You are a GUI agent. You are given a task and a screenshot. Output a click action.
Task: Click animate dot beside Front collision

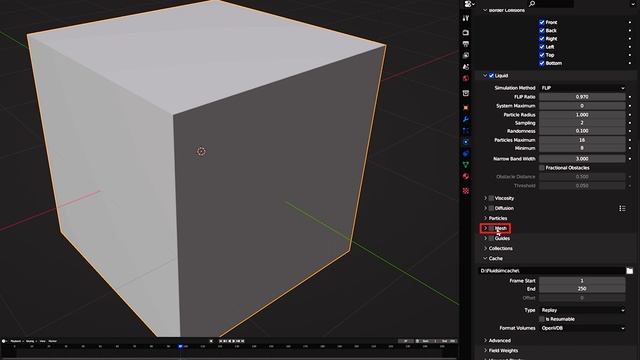click(x=630, y=22)
